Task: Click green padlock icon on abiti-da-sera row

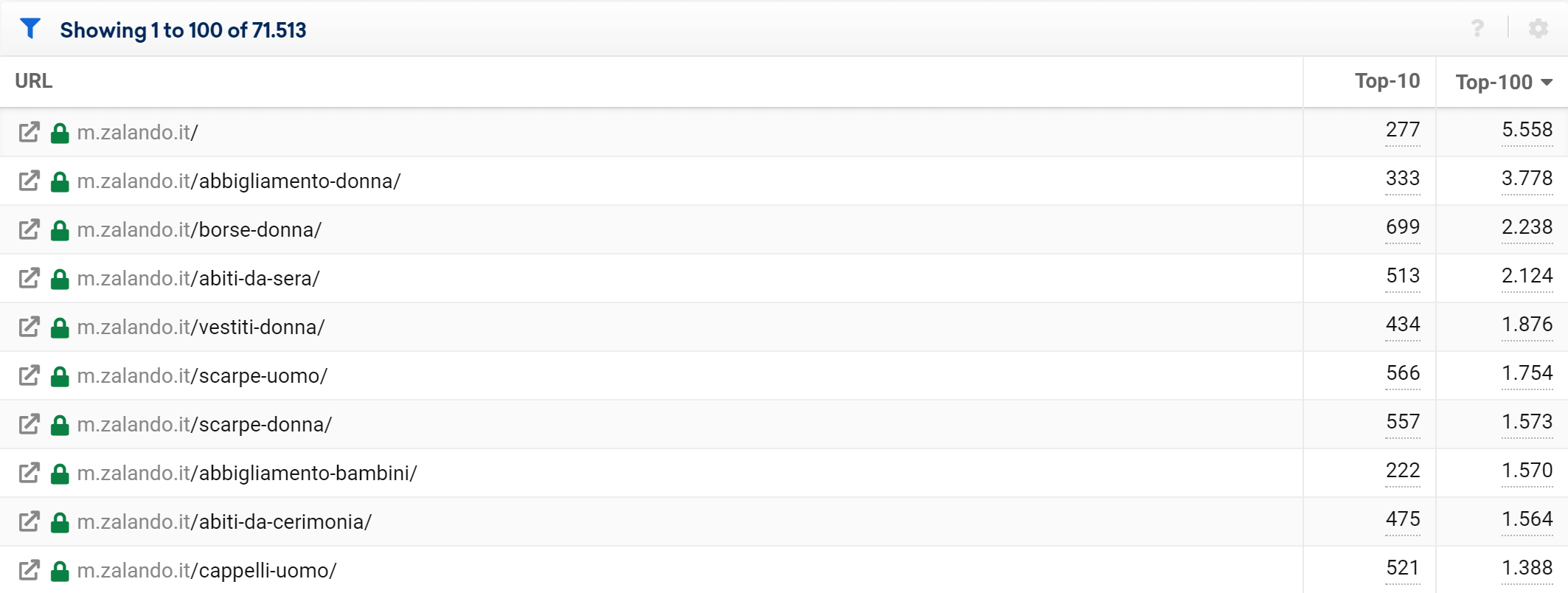Action: pos(60,279)
